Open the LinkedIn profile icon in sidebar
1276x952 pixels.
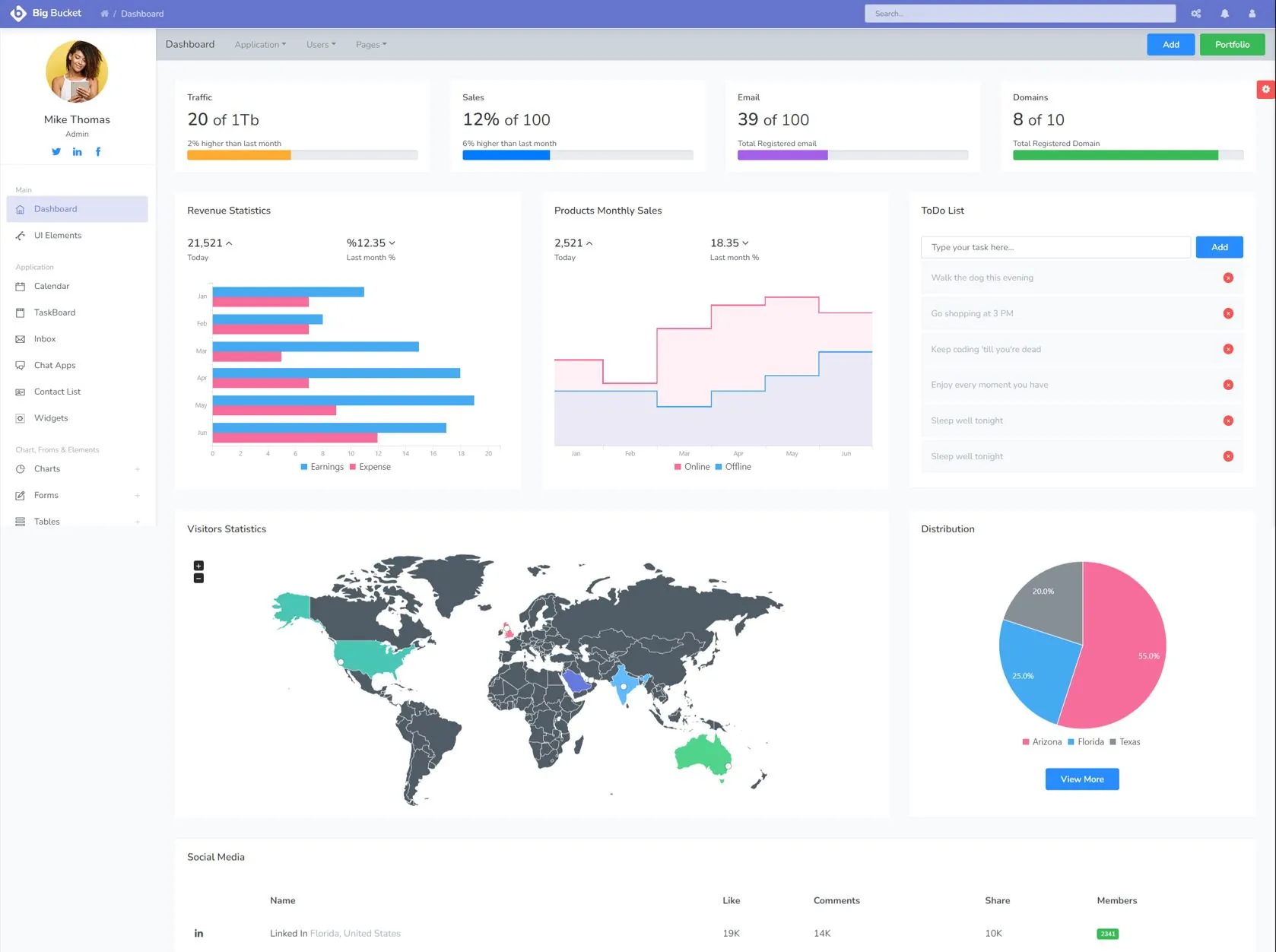pyautogui.click(x=77, y=151)
